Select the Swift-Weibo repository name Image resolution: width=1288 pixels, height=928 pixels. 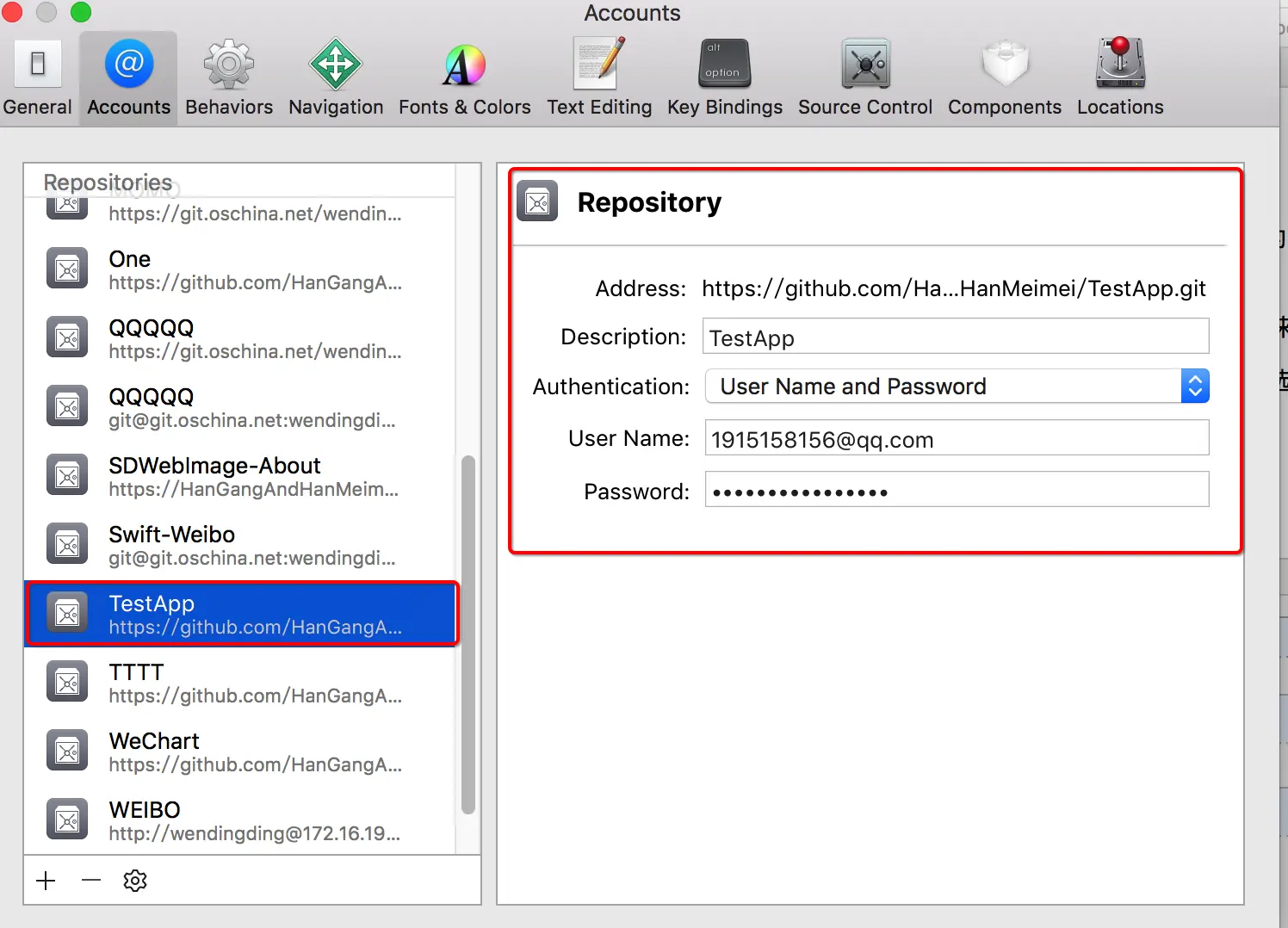(x=171, y=535)
